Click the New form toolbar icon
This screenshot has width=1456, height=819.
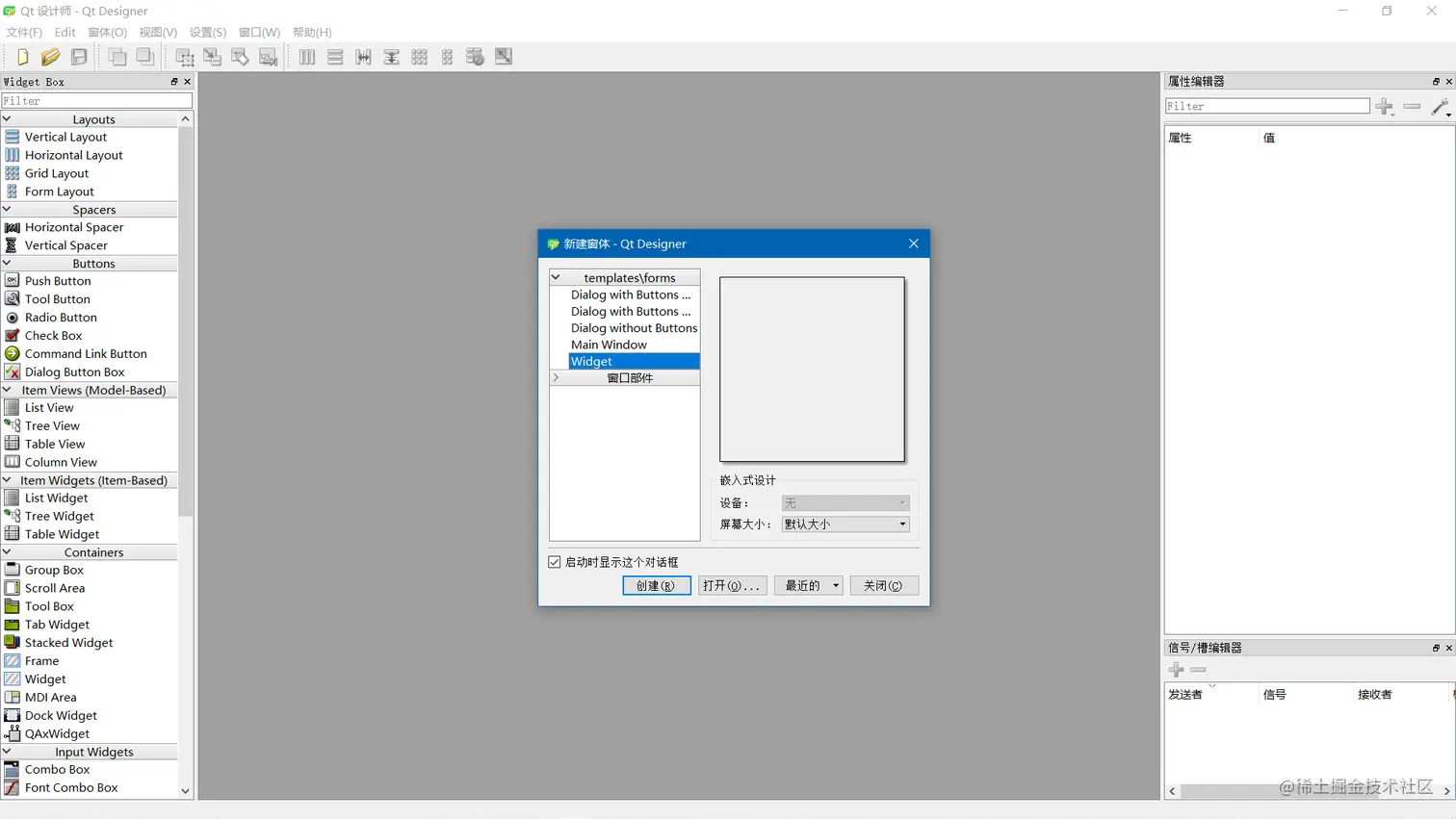[x=22, y=57]
